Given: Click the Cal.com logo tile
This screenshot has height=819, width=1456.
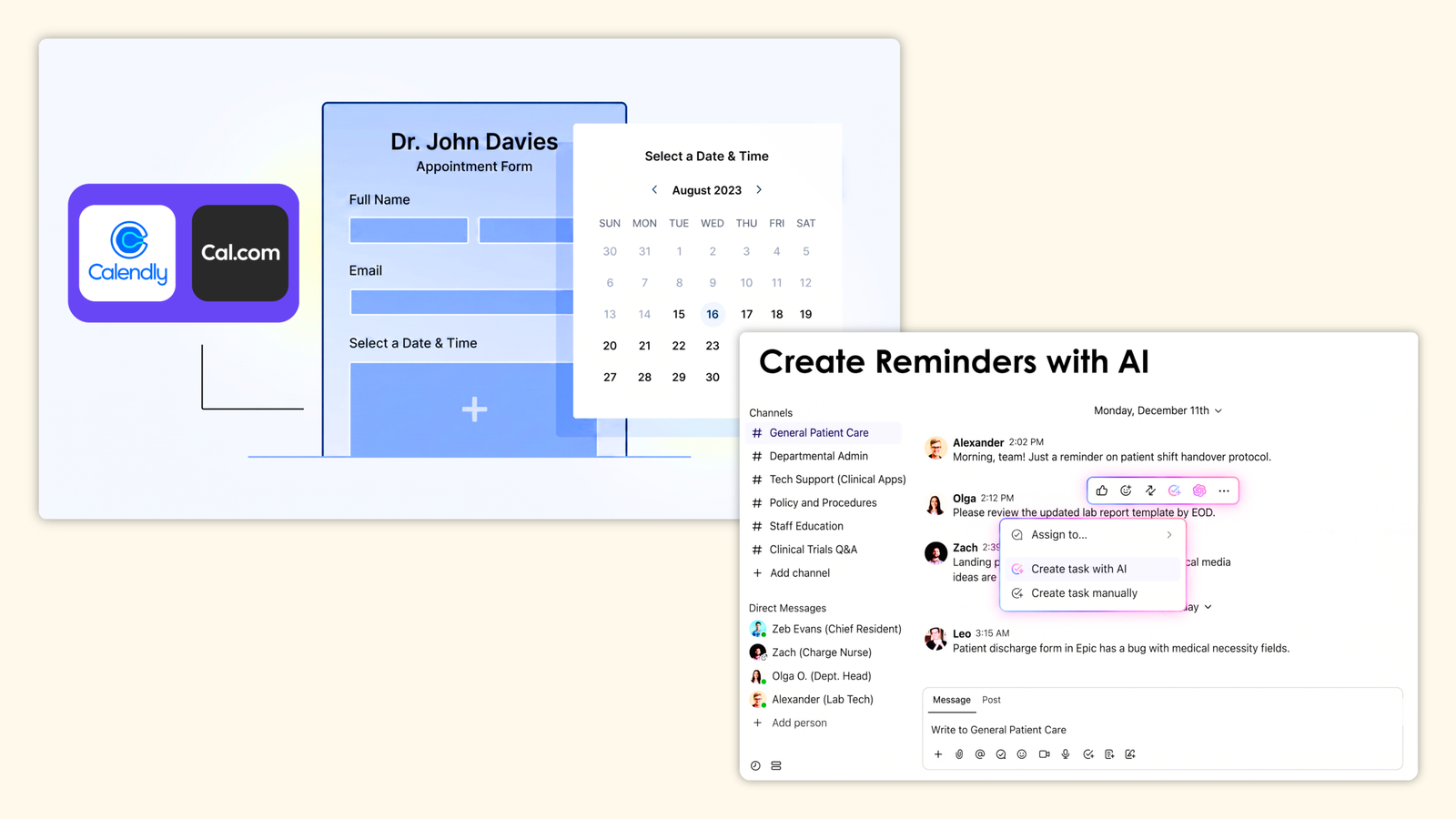Looking at the screenshot, I should tap(240, 253).
